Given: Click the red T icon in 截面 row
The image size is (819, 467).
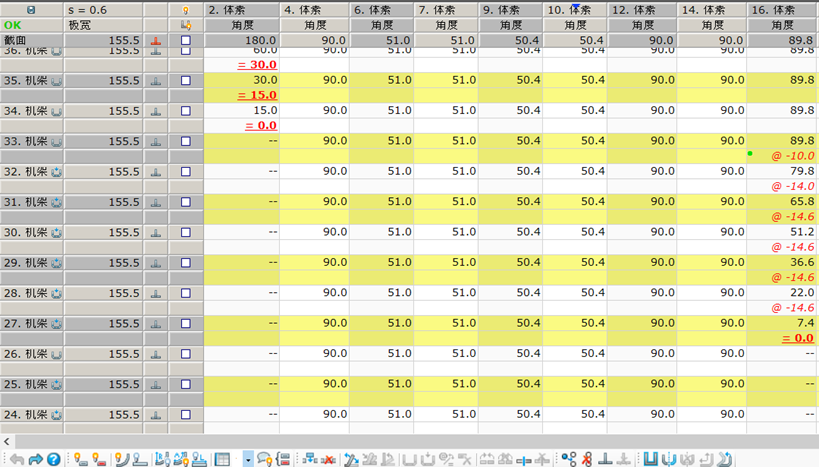Looking at the screenshot, I should [156, 40].
